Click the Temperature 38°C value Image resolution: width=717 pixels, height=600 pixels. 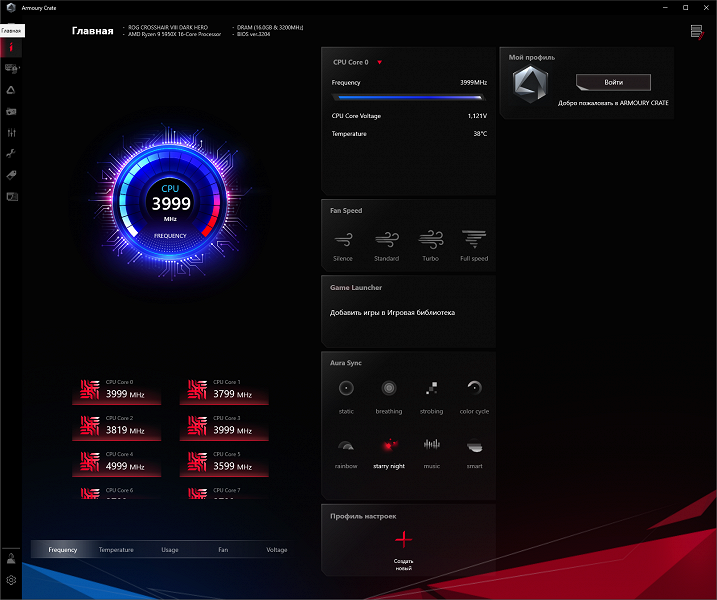point(480,134)
